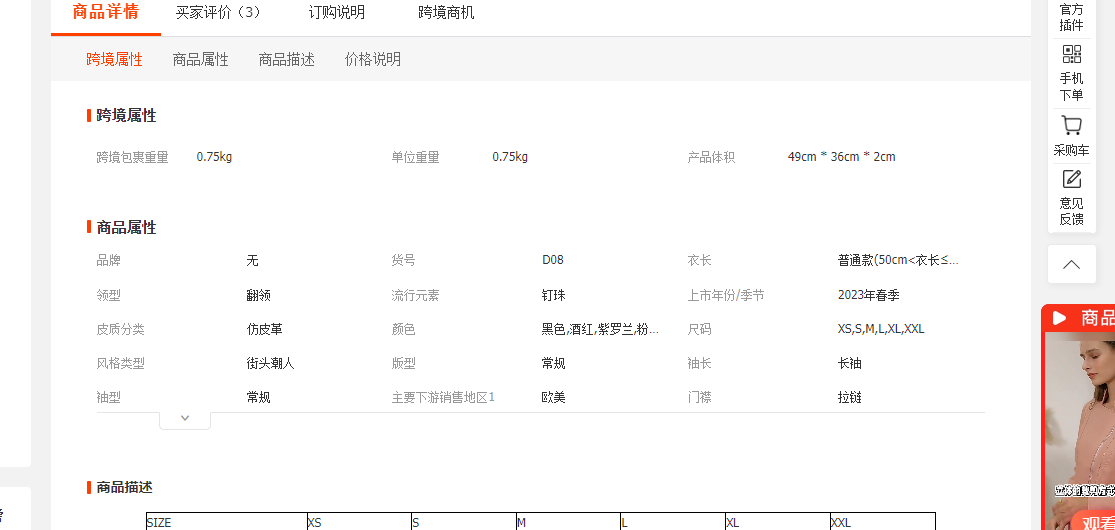Screen dimensions: 1115x530
Task: Open the 买家评价（3）tab
Action: point(218,13)
